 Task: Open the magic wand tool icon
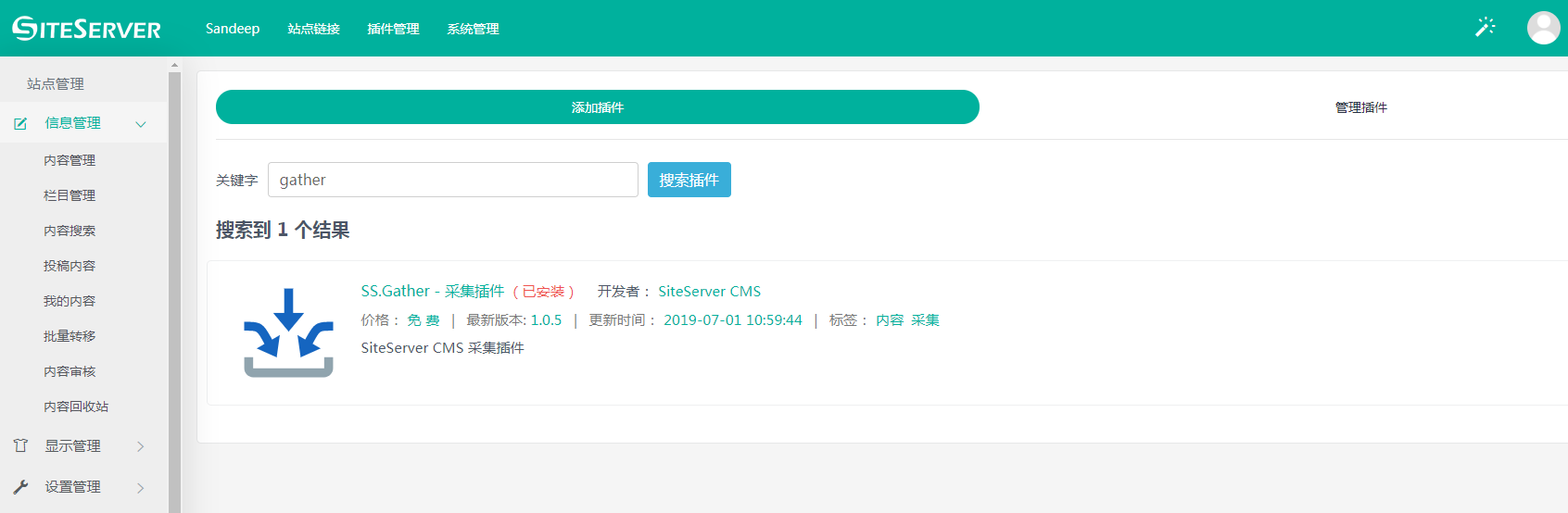click(1485, 28)
